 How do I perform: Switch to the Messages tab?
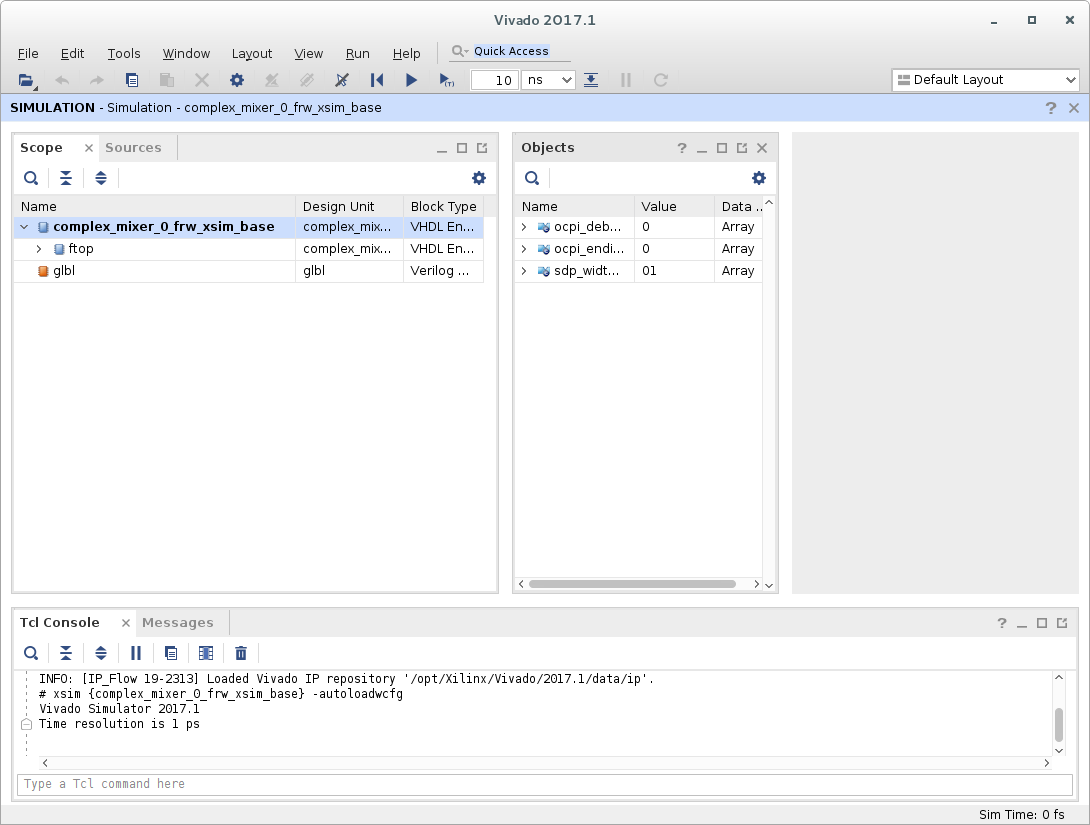coord(178,622)
